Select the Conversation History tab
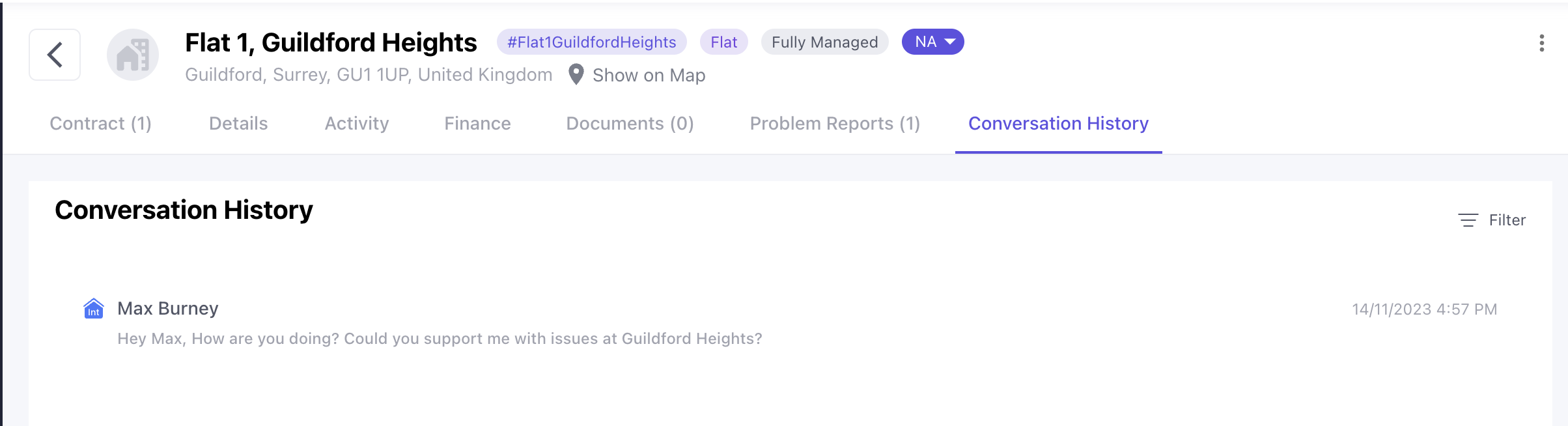The height and width of the screenshot is (426, 1568). (x=1059, y=123)
